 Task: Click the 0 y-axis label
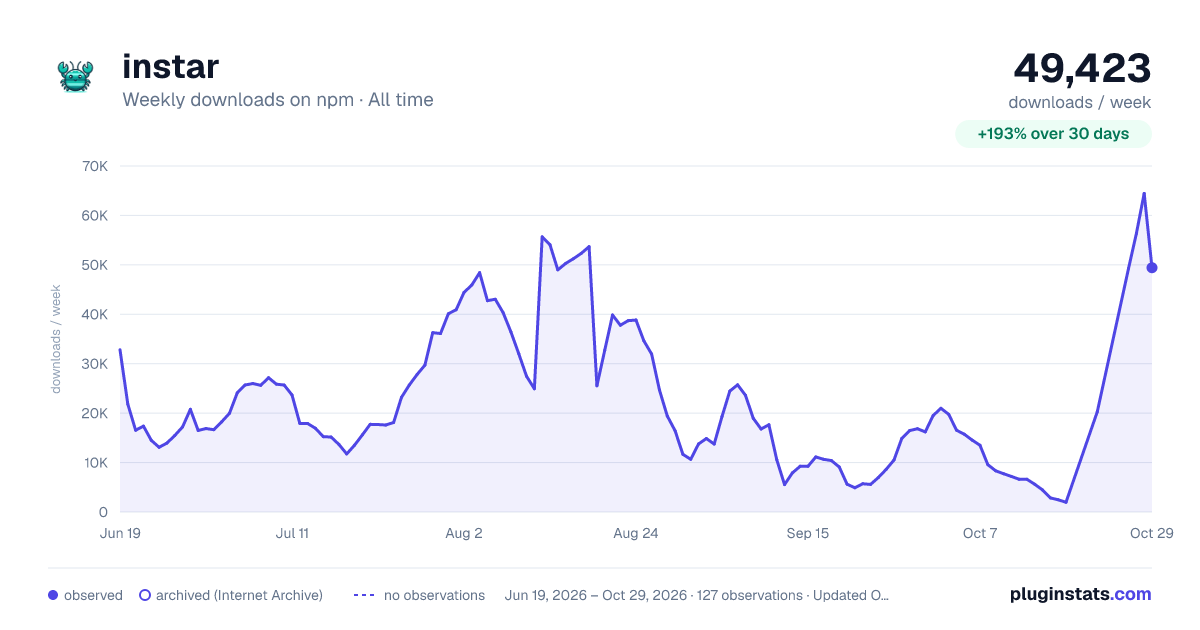coord(103,512)
